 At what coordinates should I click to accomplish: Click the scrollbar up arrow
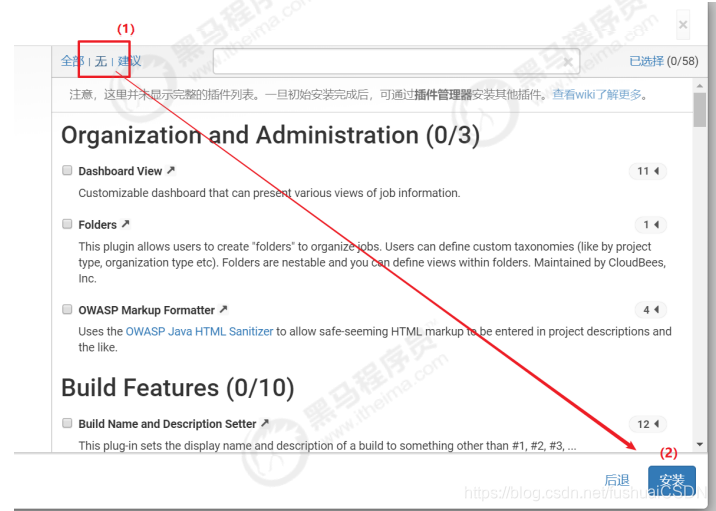pos(700,86)
